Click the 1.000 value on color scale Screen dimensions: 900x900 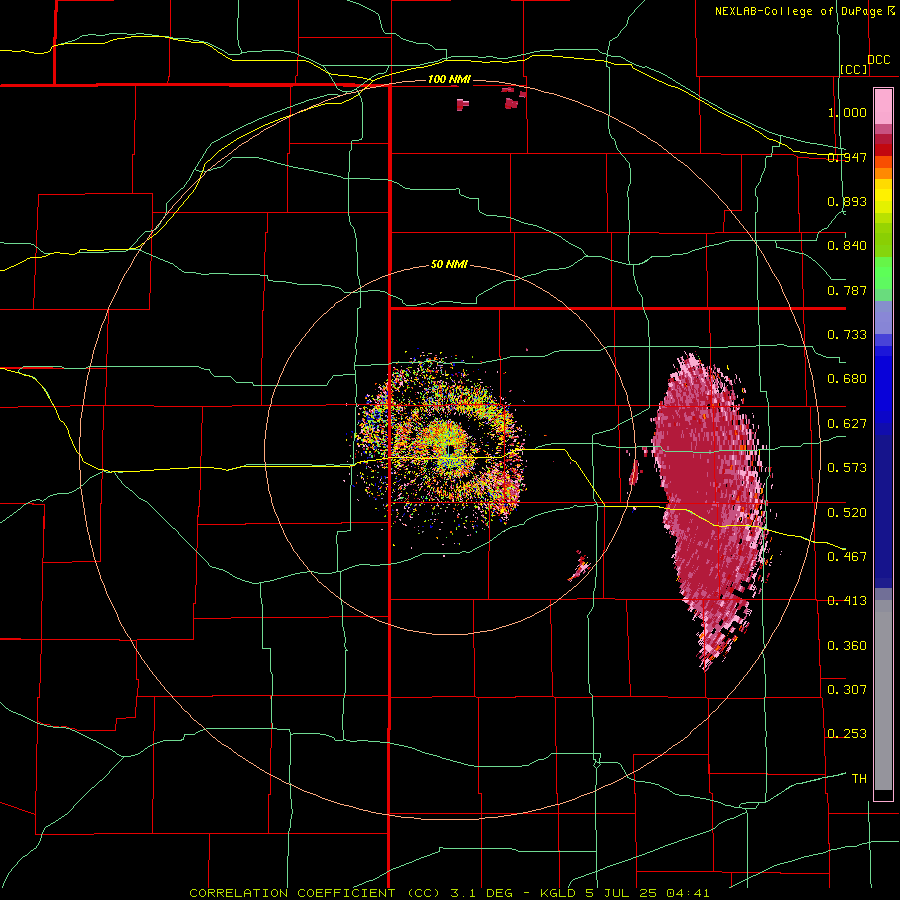847,112
